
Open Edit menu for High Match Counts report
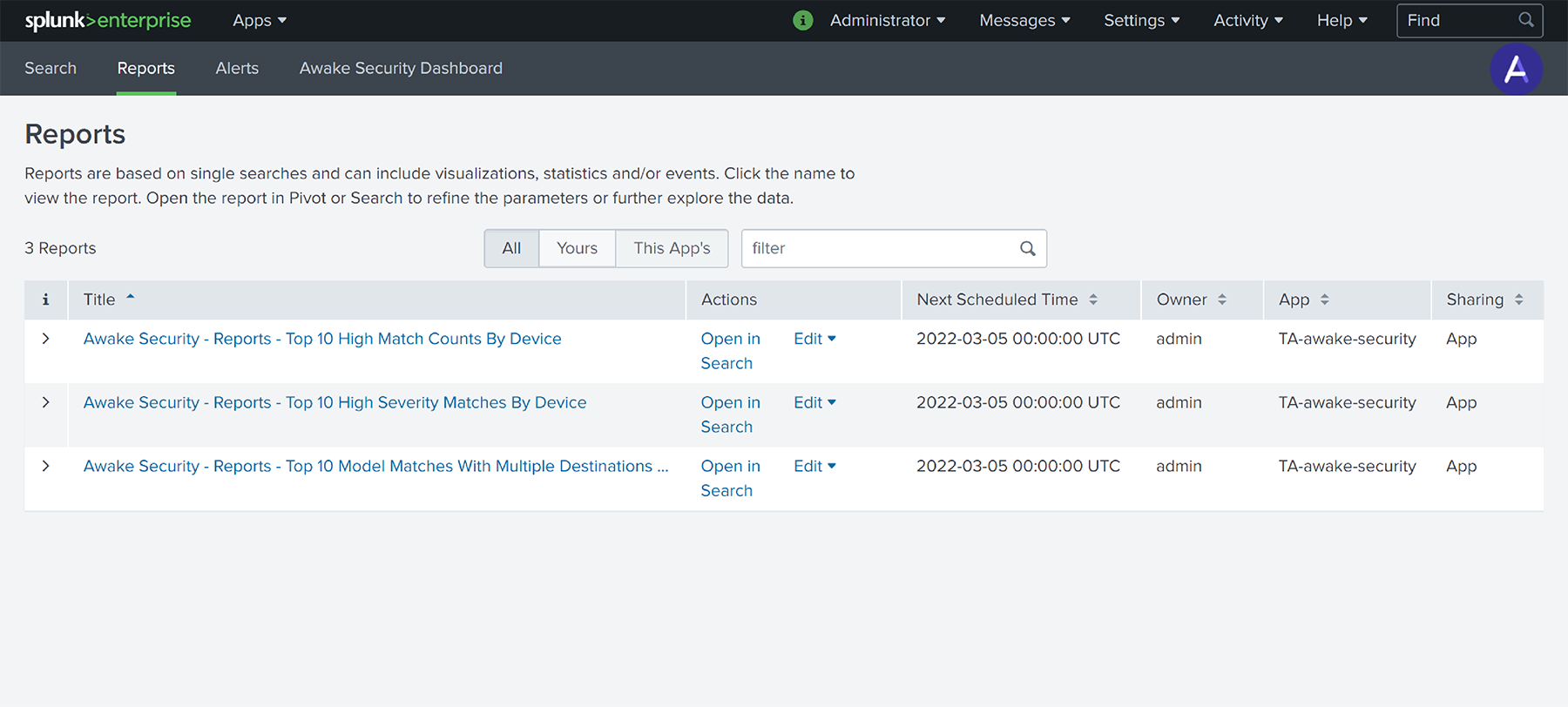pos(814,339)
